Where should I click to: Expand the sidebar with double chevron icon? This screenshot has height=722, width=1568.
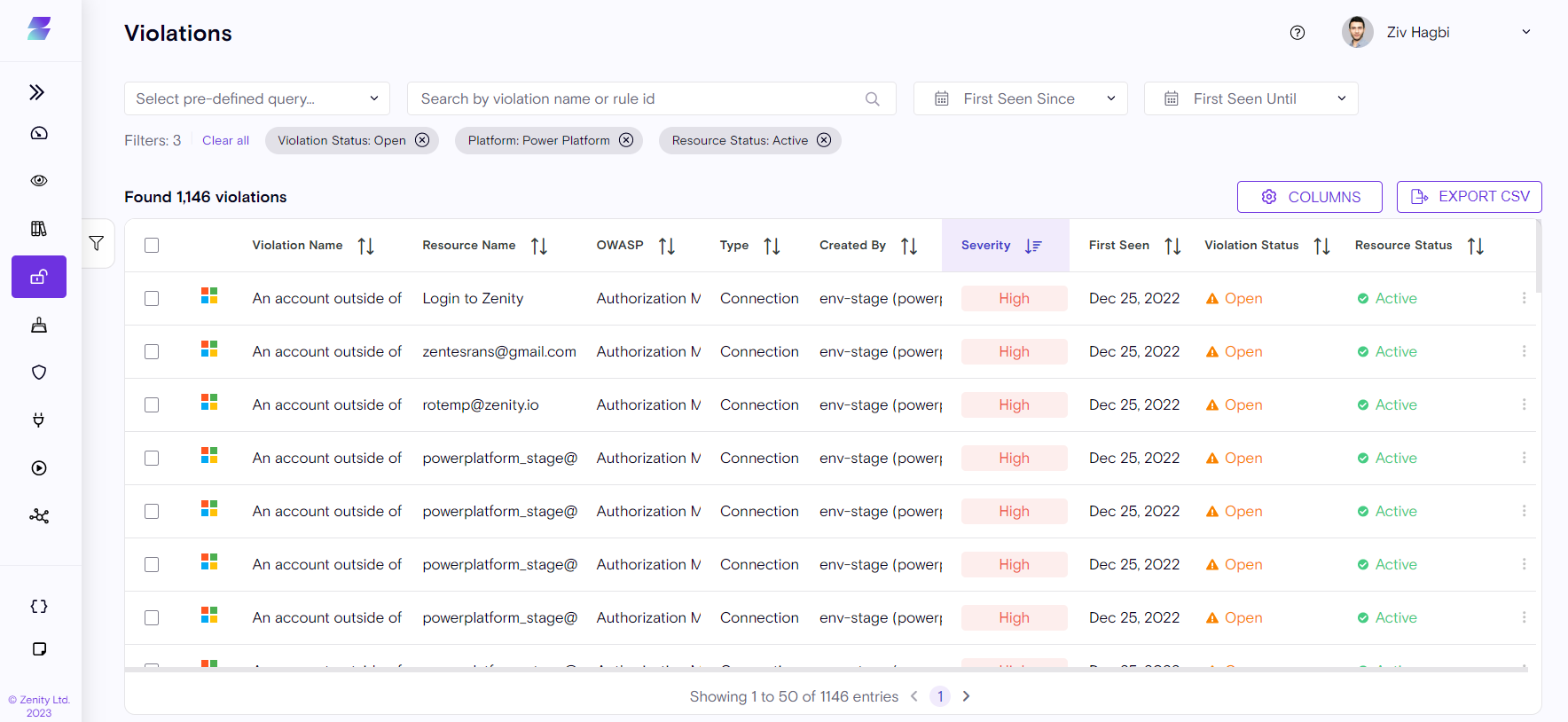click(x=37, y=92)
